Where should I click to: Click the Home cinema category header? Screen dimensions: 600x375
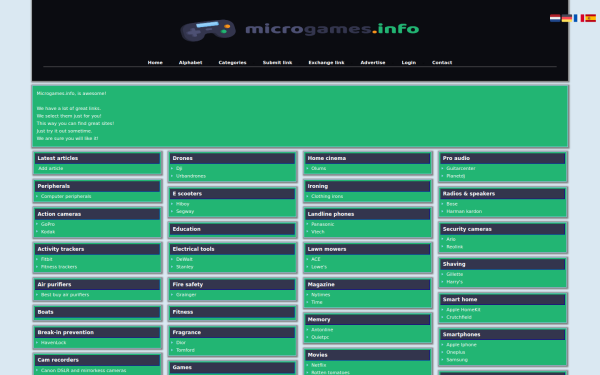367,158
